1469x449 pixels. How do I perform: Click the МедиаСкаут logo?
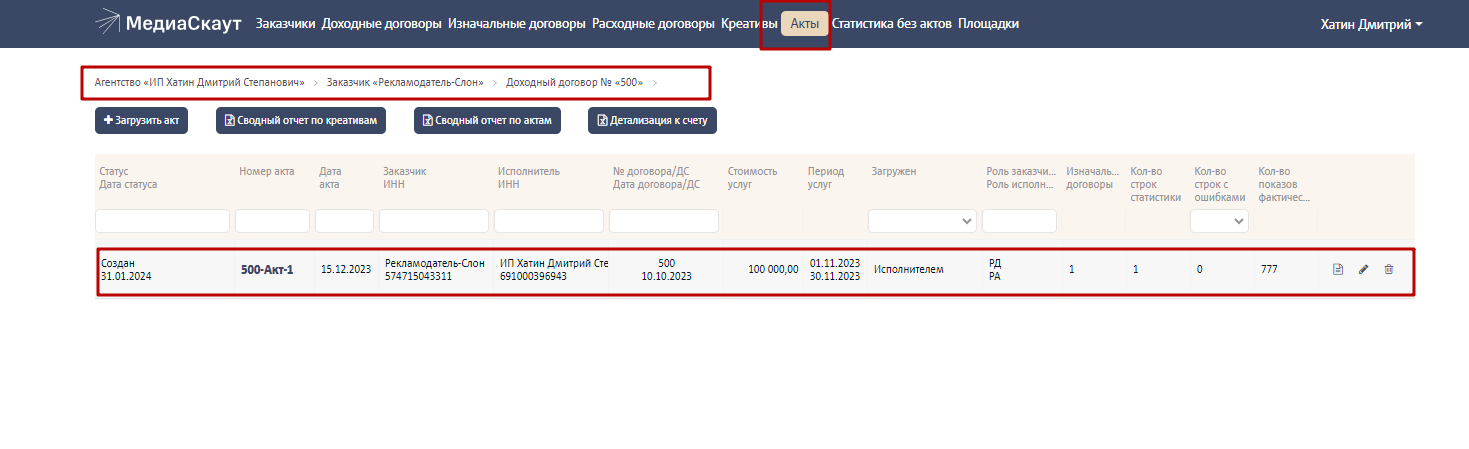click(168, 23)
